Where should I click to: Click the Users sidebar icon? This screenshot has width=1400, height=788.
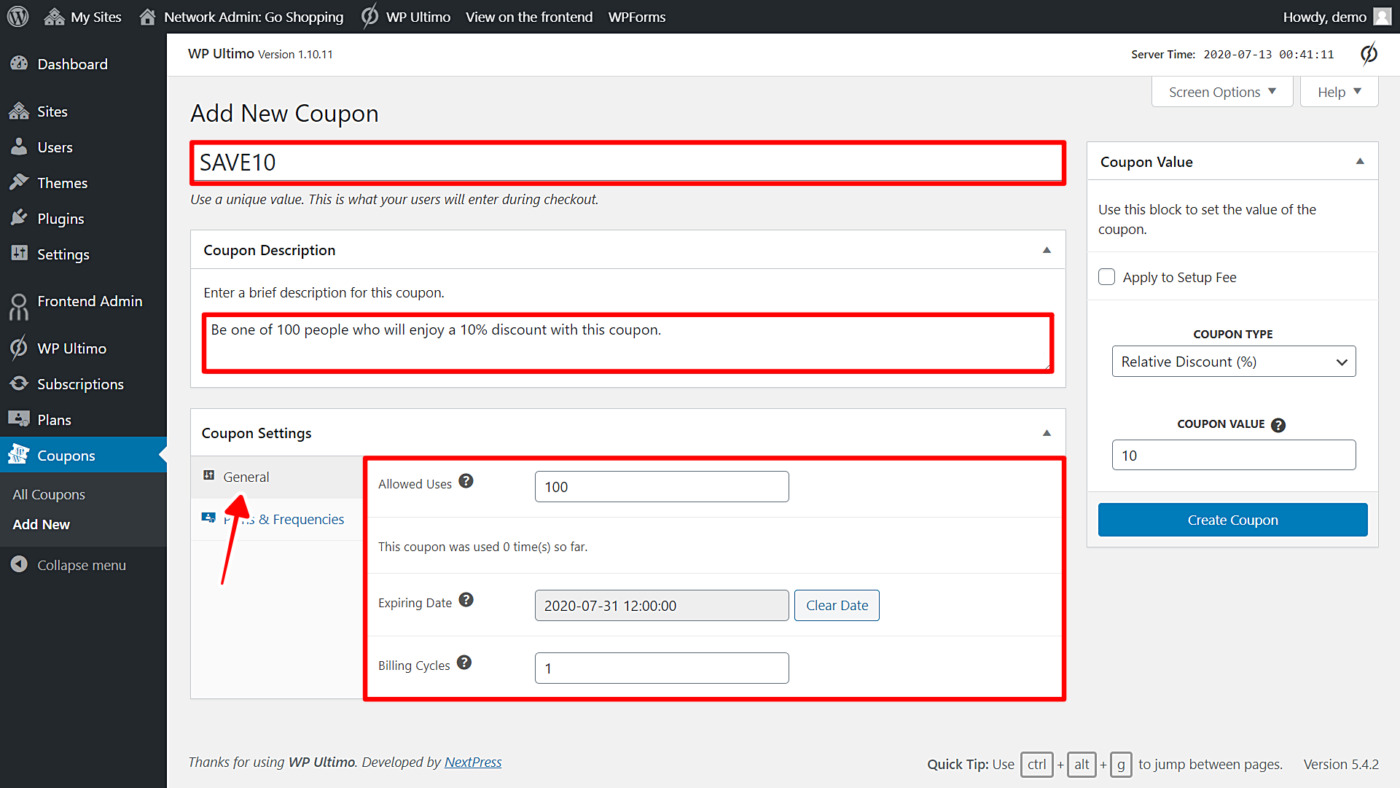tap(19, 147)
